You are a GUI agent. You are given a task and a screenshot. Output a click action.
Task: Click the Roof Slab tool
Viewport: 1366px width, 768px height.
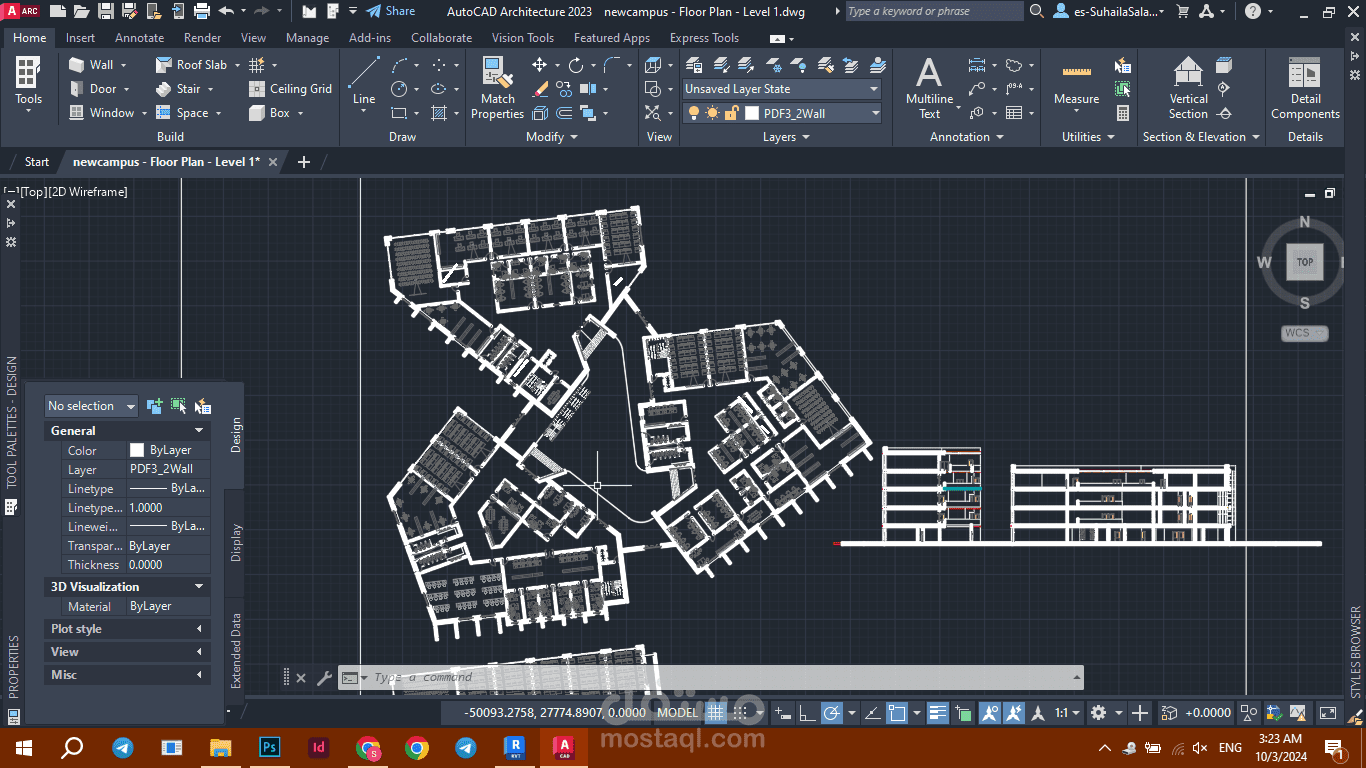tap(192, 65)
